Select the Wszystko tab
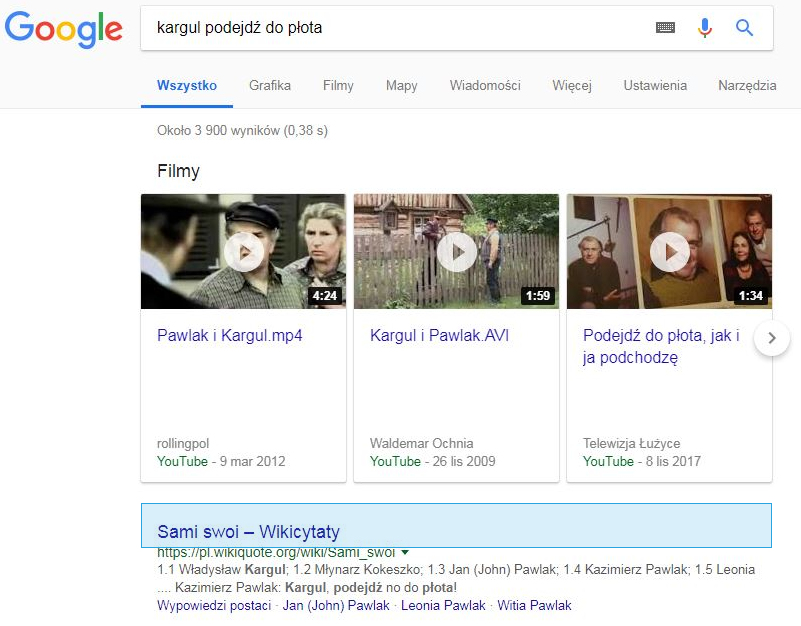Screen dimensions: 801x626 [x=187, y=85]
